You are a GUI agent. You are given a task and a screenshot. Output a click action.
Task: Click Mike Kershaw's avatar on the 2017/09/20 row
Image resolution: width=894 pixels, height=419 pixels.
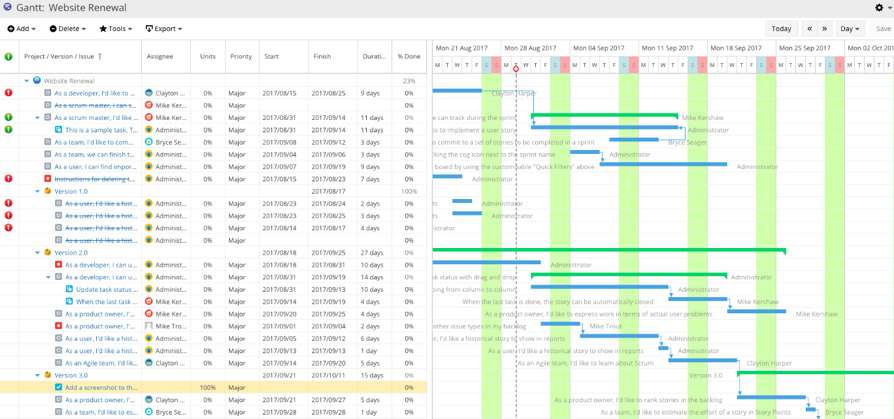[x=149, y=314]
